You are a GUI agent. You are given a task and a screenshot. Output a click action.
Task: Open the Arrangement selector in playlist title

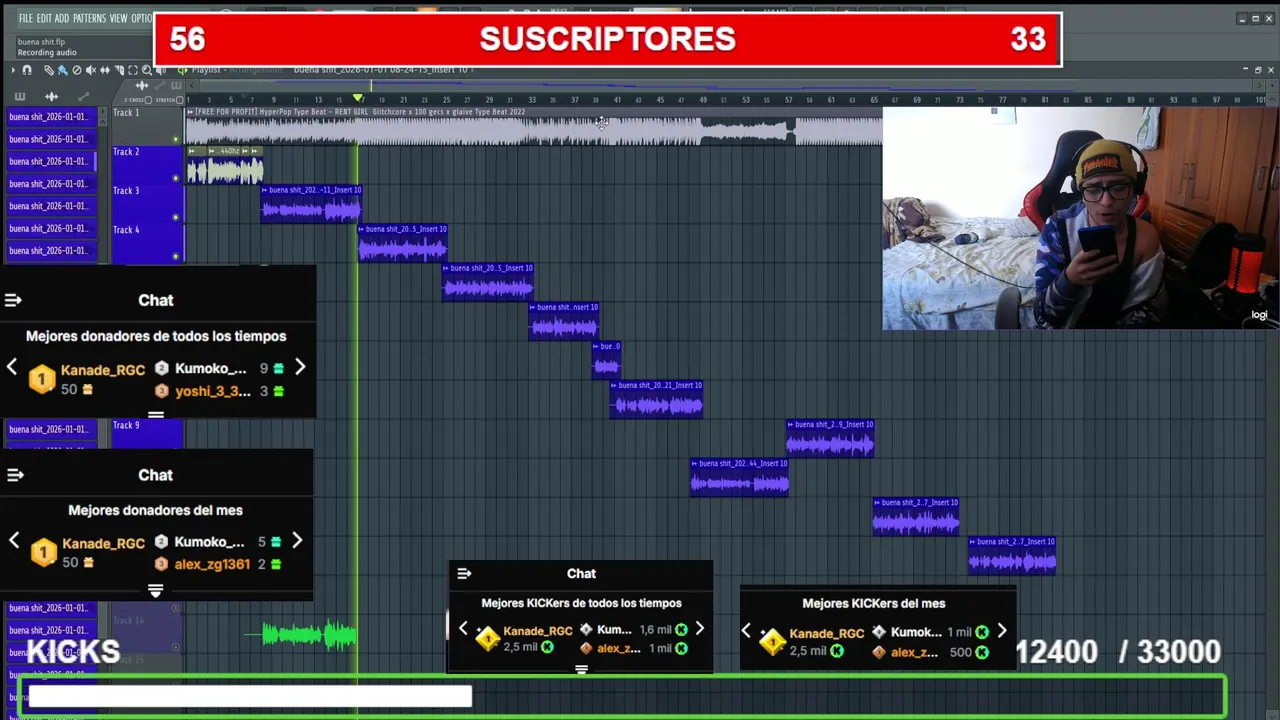256,70
